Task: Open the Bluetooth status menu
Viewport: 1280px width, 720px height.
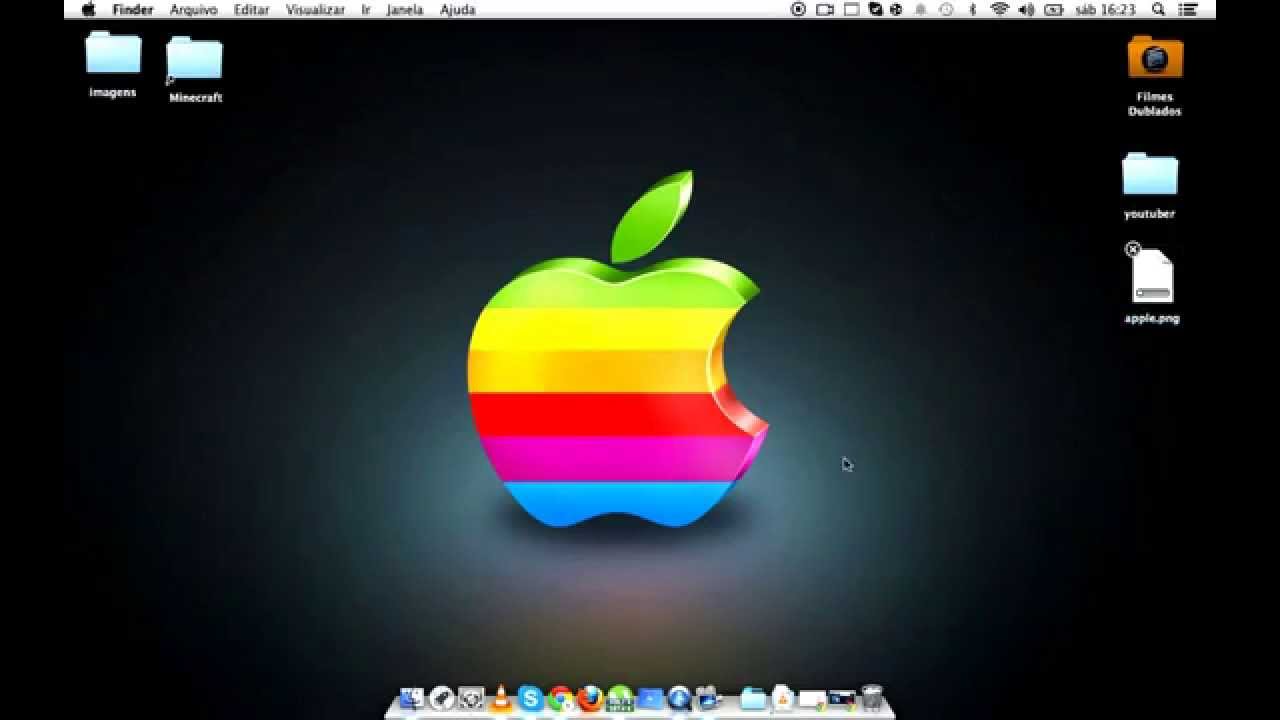Action: [972, 9]
